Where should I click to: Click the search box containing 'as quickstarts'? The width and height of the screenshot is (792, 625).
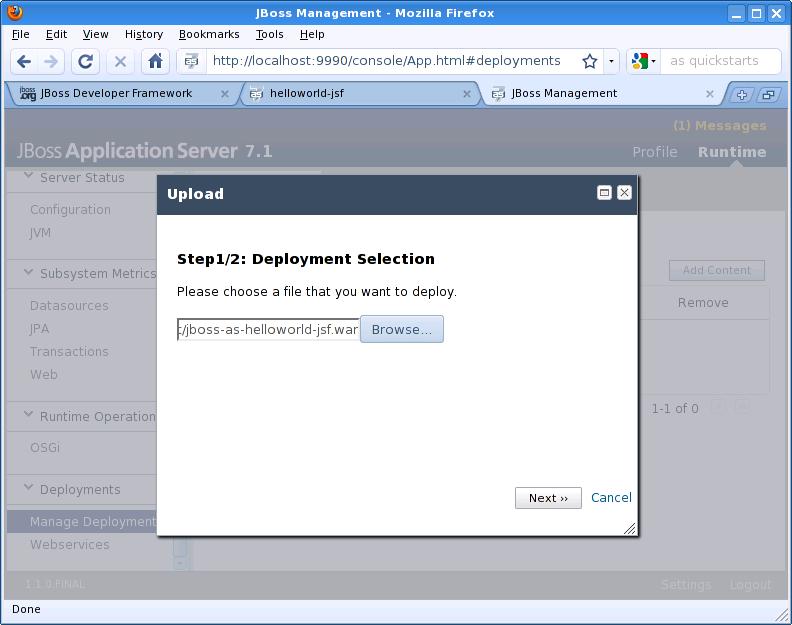pyautogui.click(x=719, y=61)
